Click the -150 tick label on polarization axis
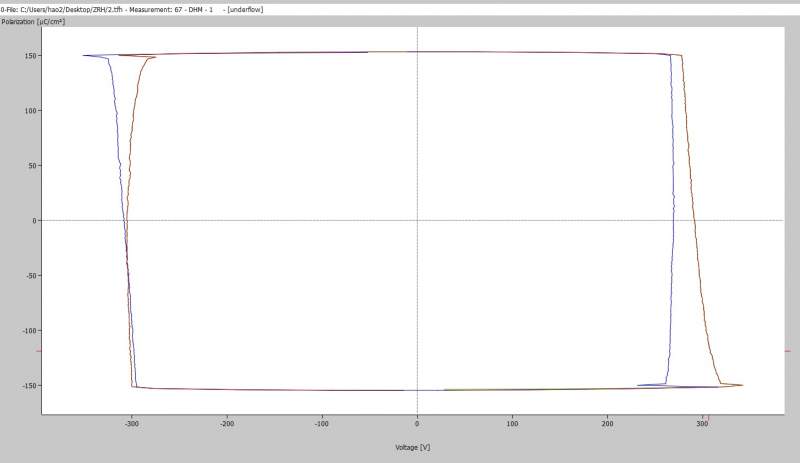 [29, 385]
